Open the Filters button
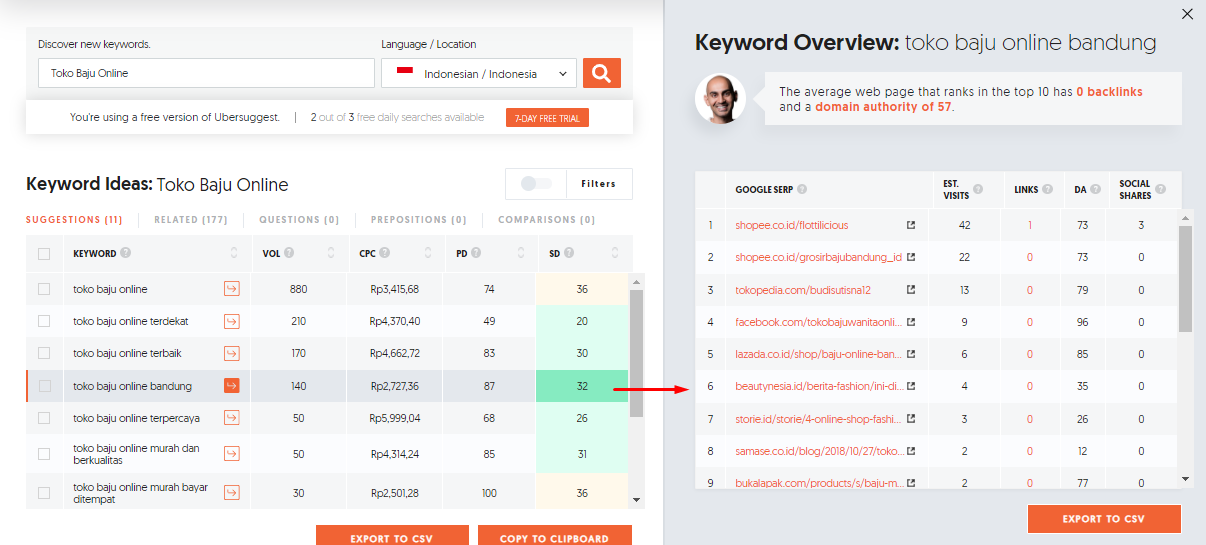This screenshot has width=1206, height=545. pyautogui.click(x=599, y=184)
